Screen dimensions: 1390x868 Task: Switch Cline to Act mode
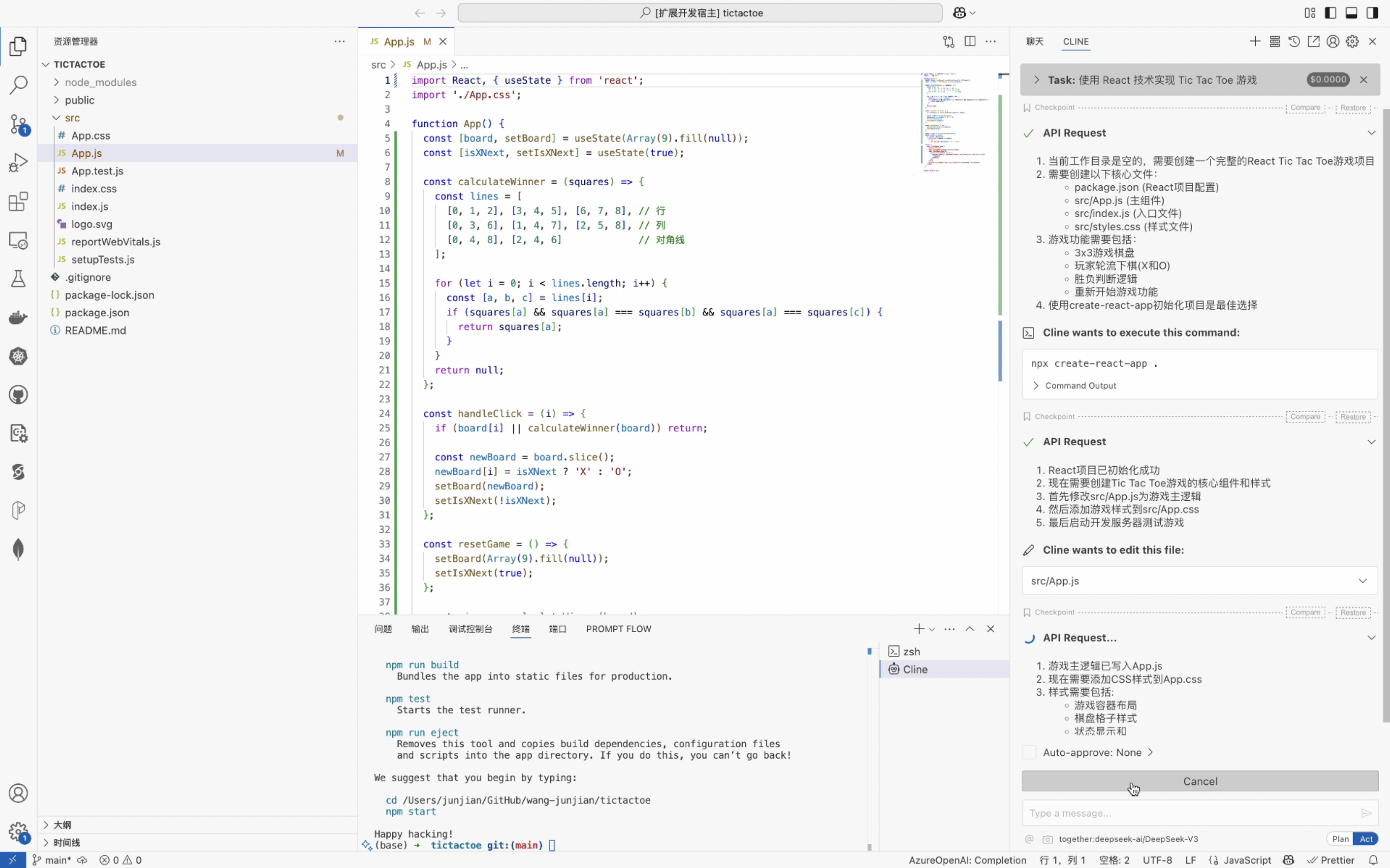click(x=1366, y=839)
